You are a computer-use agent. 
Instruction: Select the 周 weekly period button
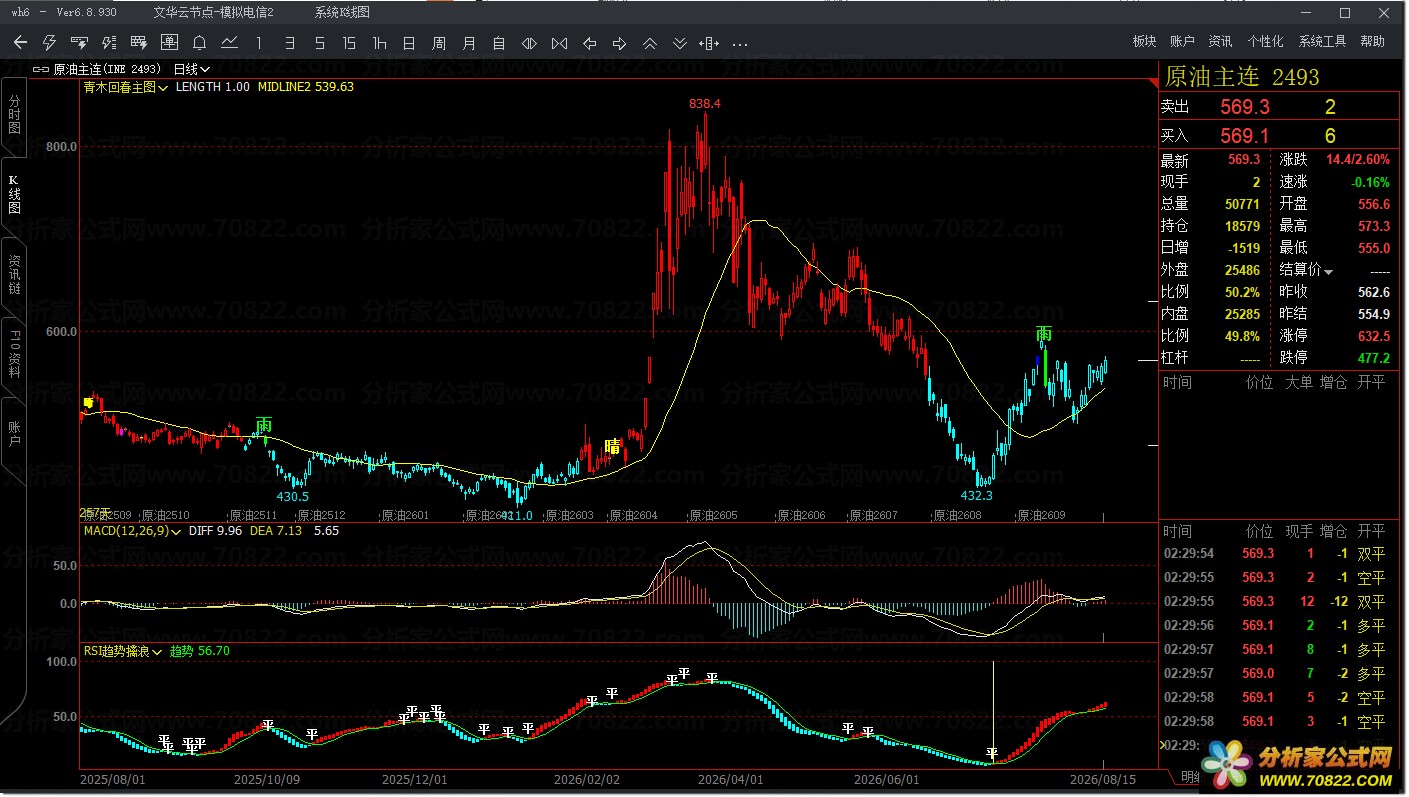(x=439, y=43)
